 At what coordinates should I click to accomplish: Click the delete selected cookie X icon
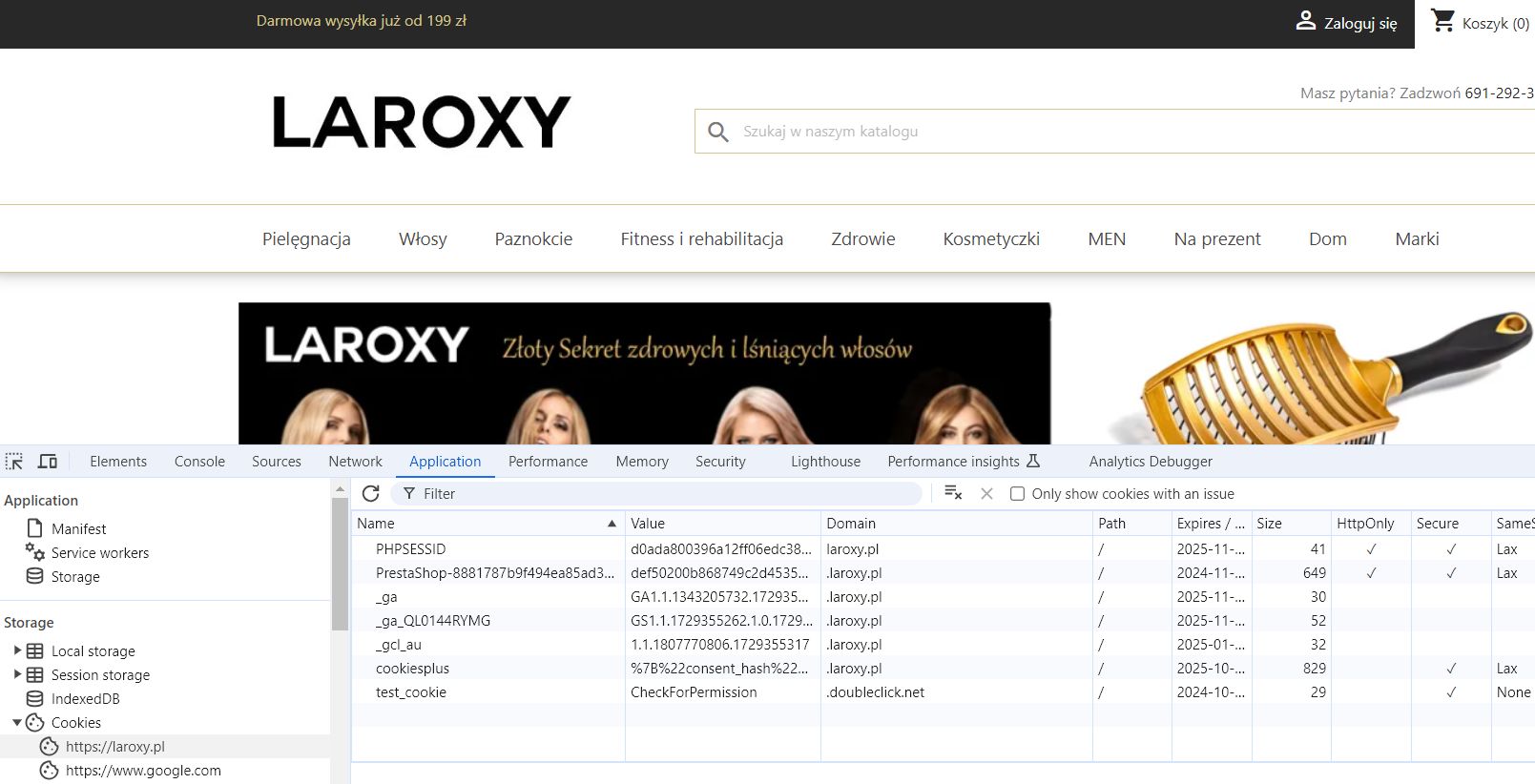pos(986,493)
